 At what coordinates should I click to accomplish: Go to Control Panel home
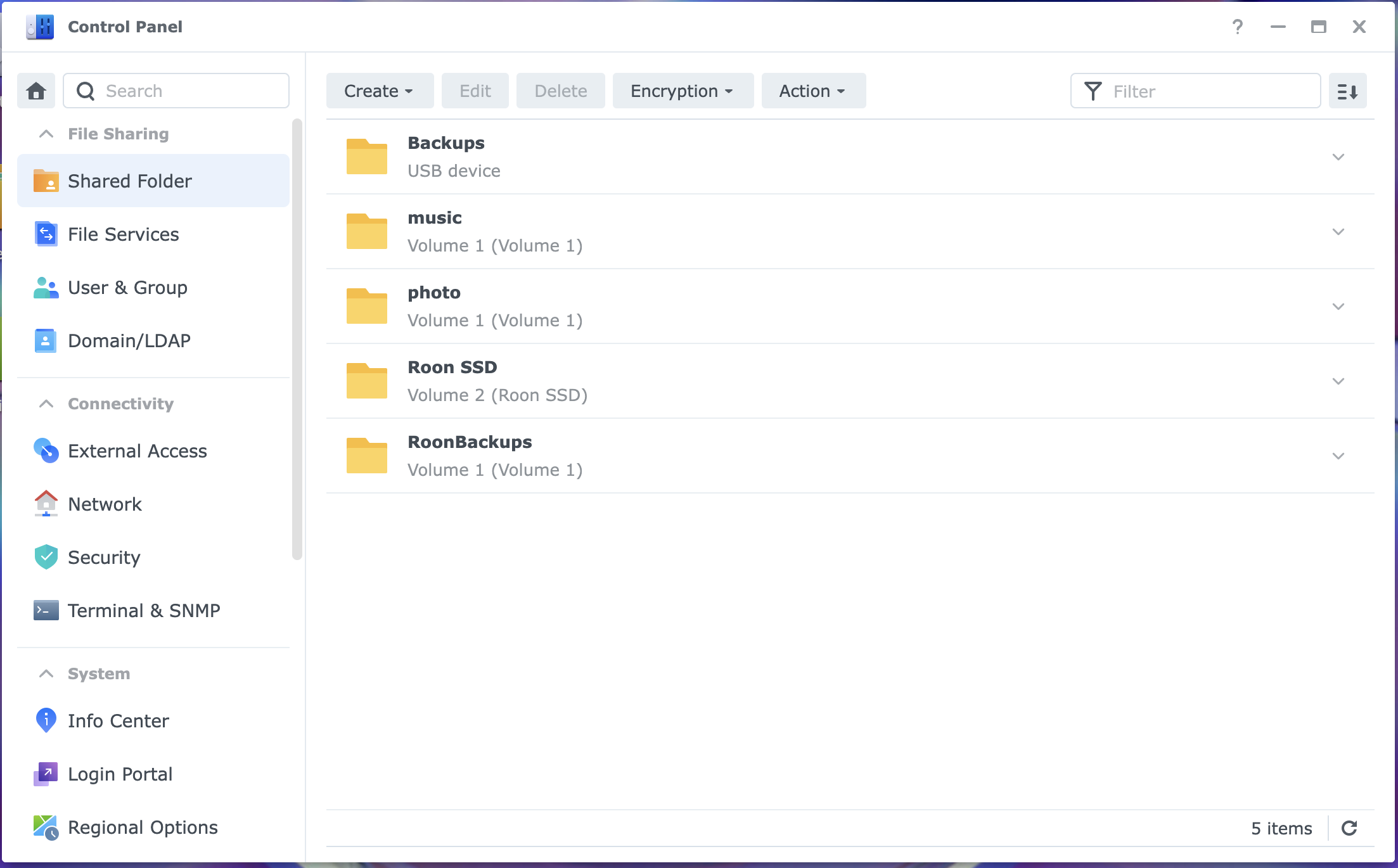pyautogui.click(x=36, y=91)
